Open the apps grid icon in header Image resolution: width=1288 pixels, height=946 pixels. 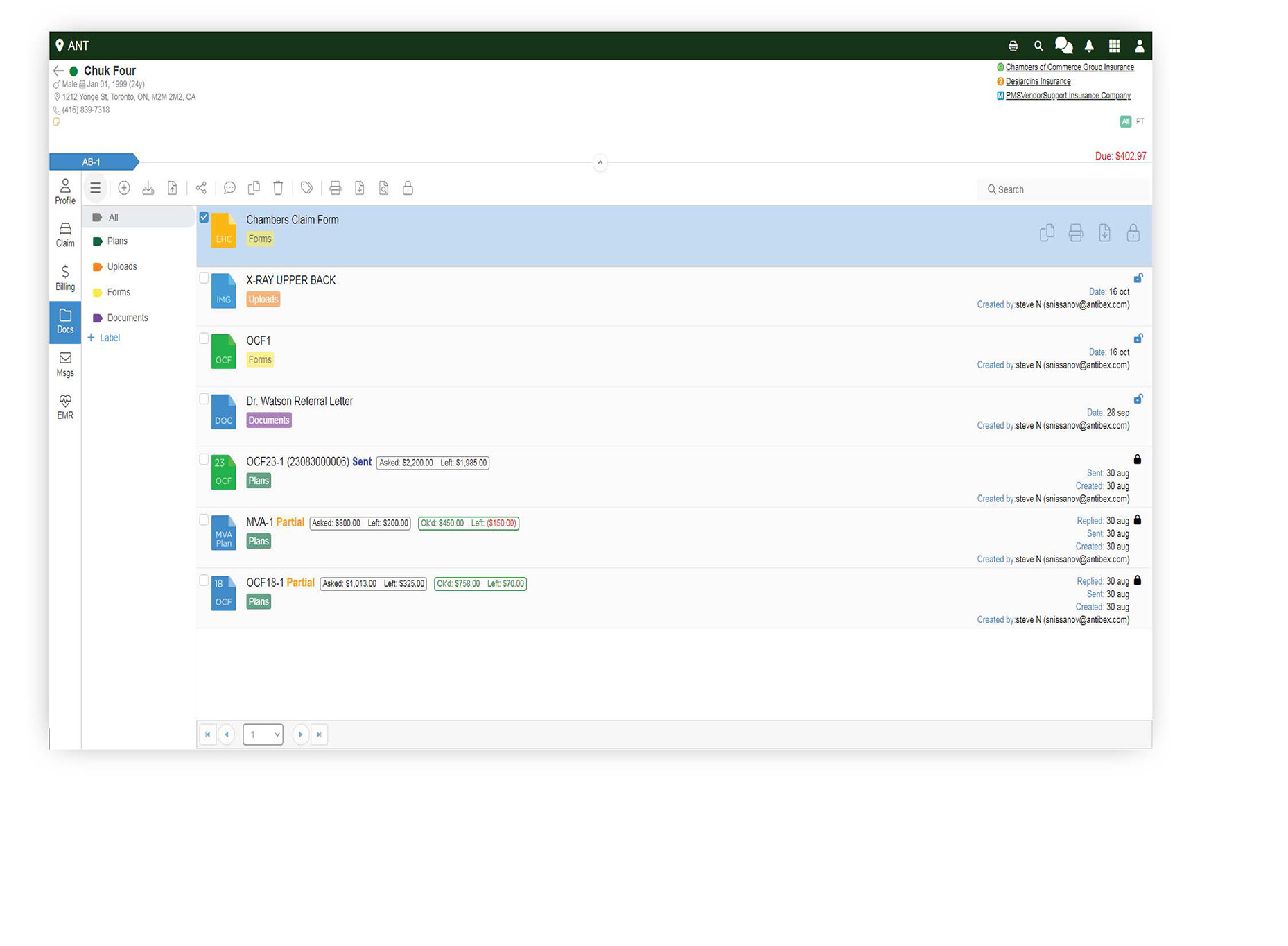point(1114,46)
